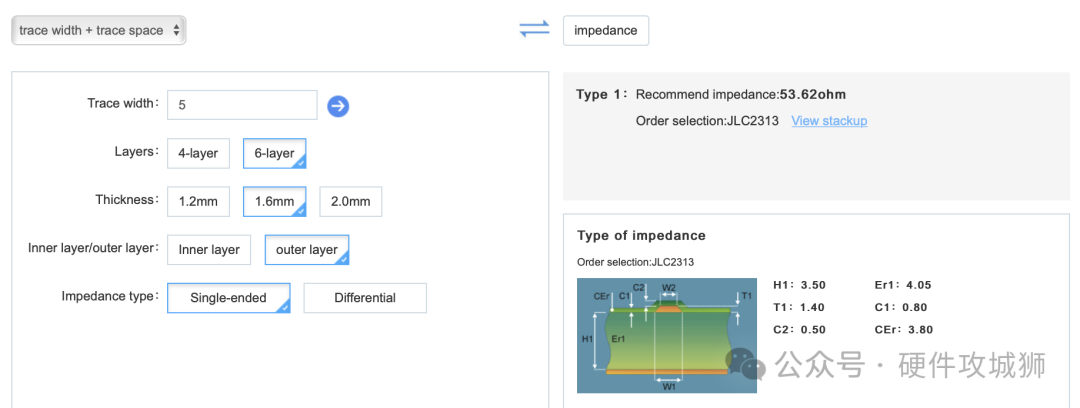This screenshot has height=408, width=1080.
Task: Pick Single-ended impedance type
Action: point(228,297)
